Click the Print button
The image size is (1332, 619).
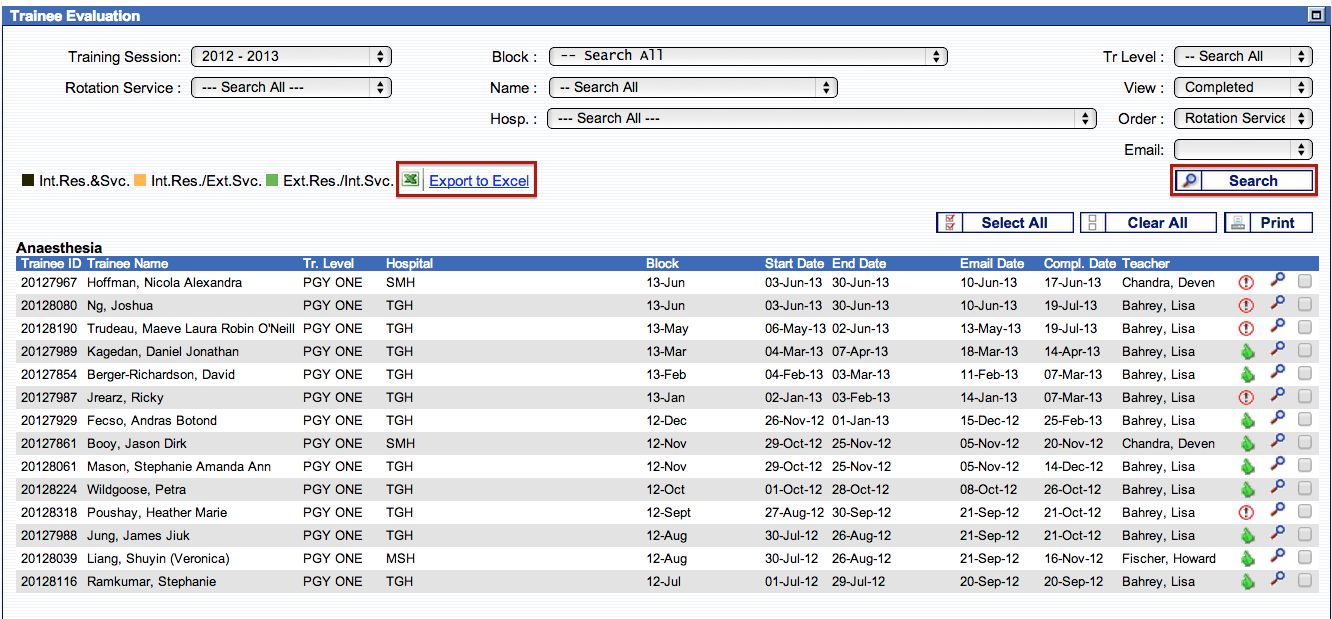coord(1268,223)
